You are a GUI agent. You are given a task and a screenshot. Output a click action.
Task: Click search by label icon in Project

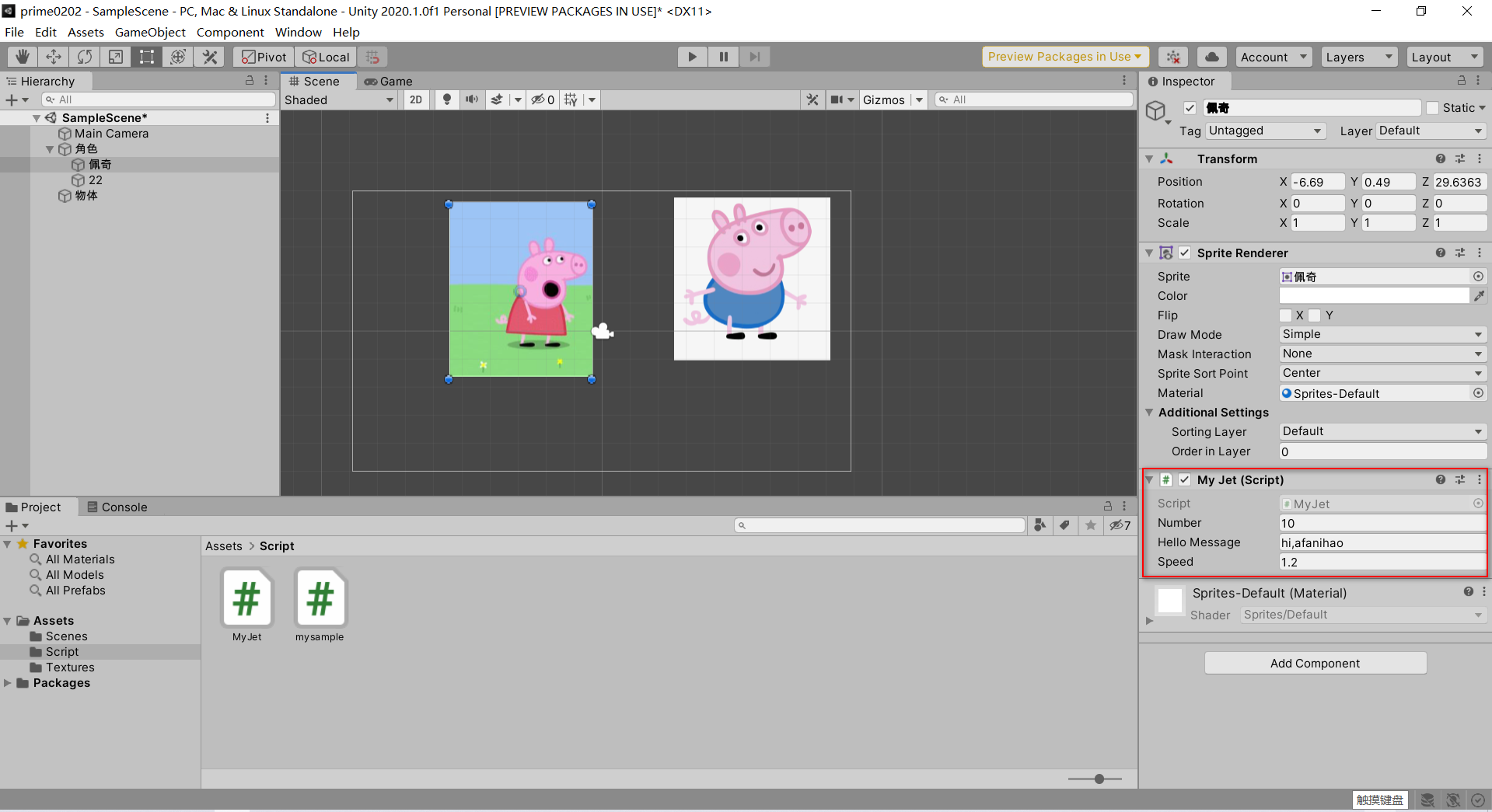click(x=1065, y=525)
